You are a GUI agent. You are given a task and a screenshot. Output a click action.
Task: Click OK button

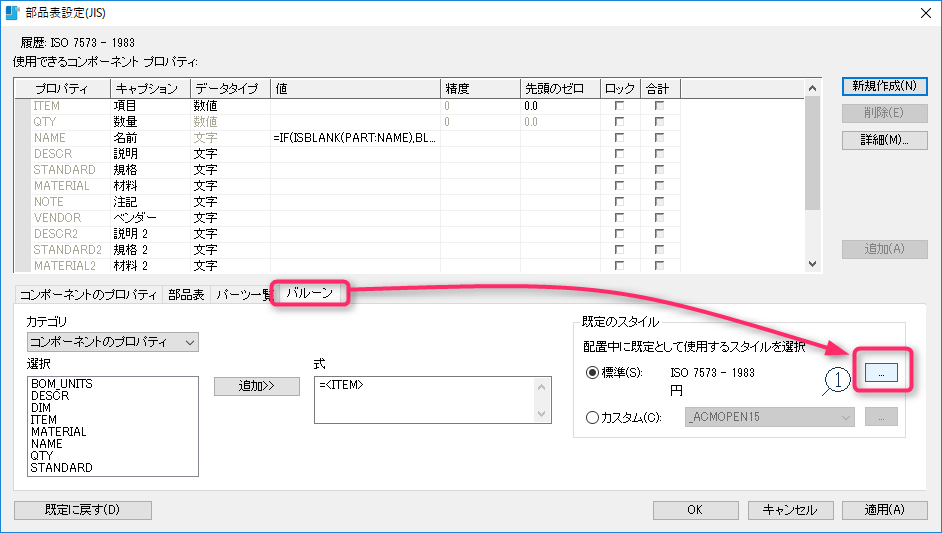pos(695,510)
